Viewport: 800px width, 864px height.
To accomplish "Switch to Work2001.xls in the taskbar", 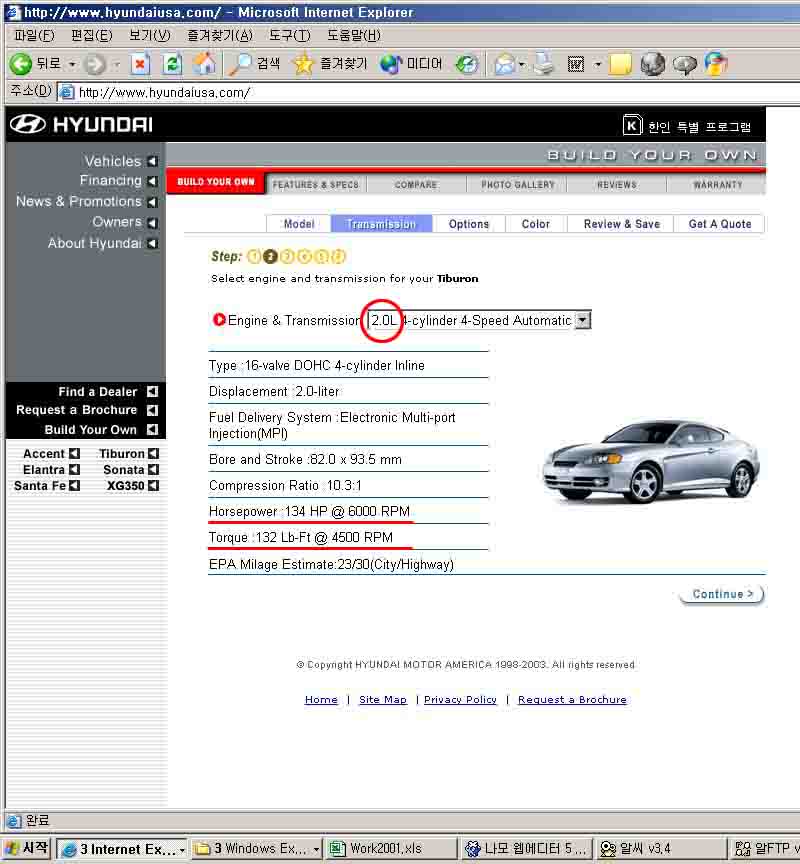I will pos(391,849).
